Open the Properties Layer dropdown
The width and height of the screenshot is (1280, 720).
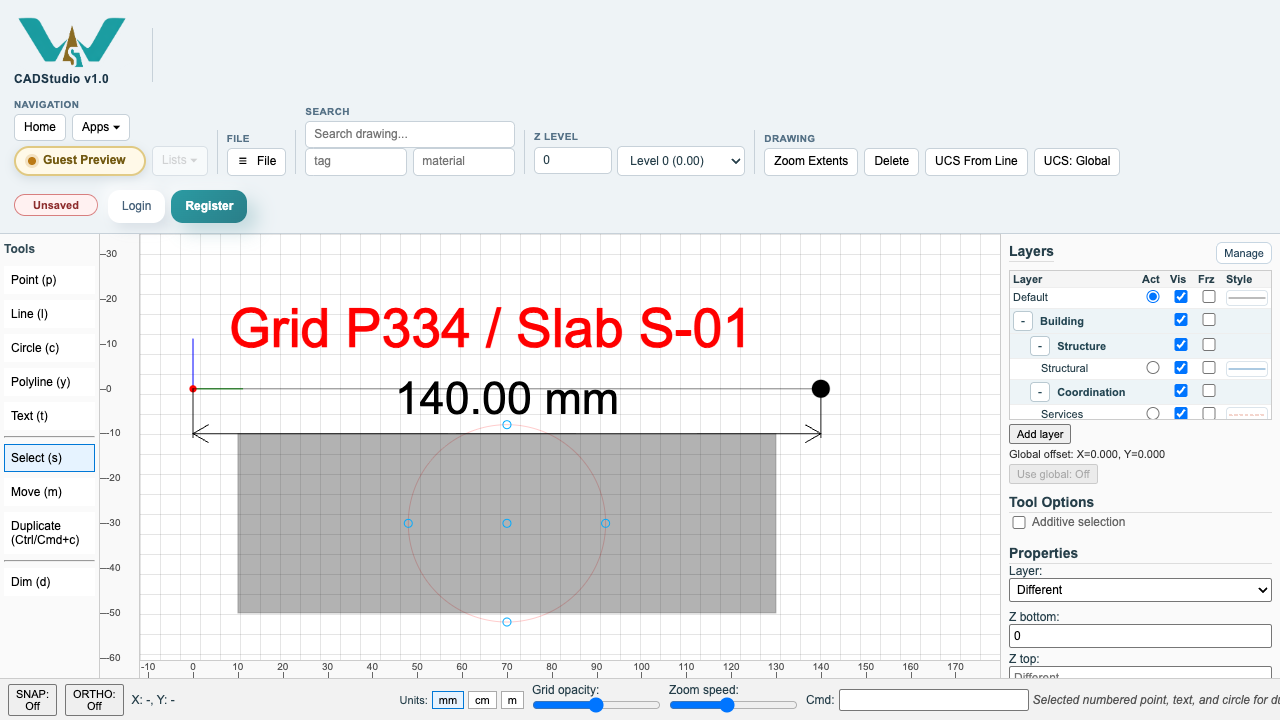[x=1140, y=590]
